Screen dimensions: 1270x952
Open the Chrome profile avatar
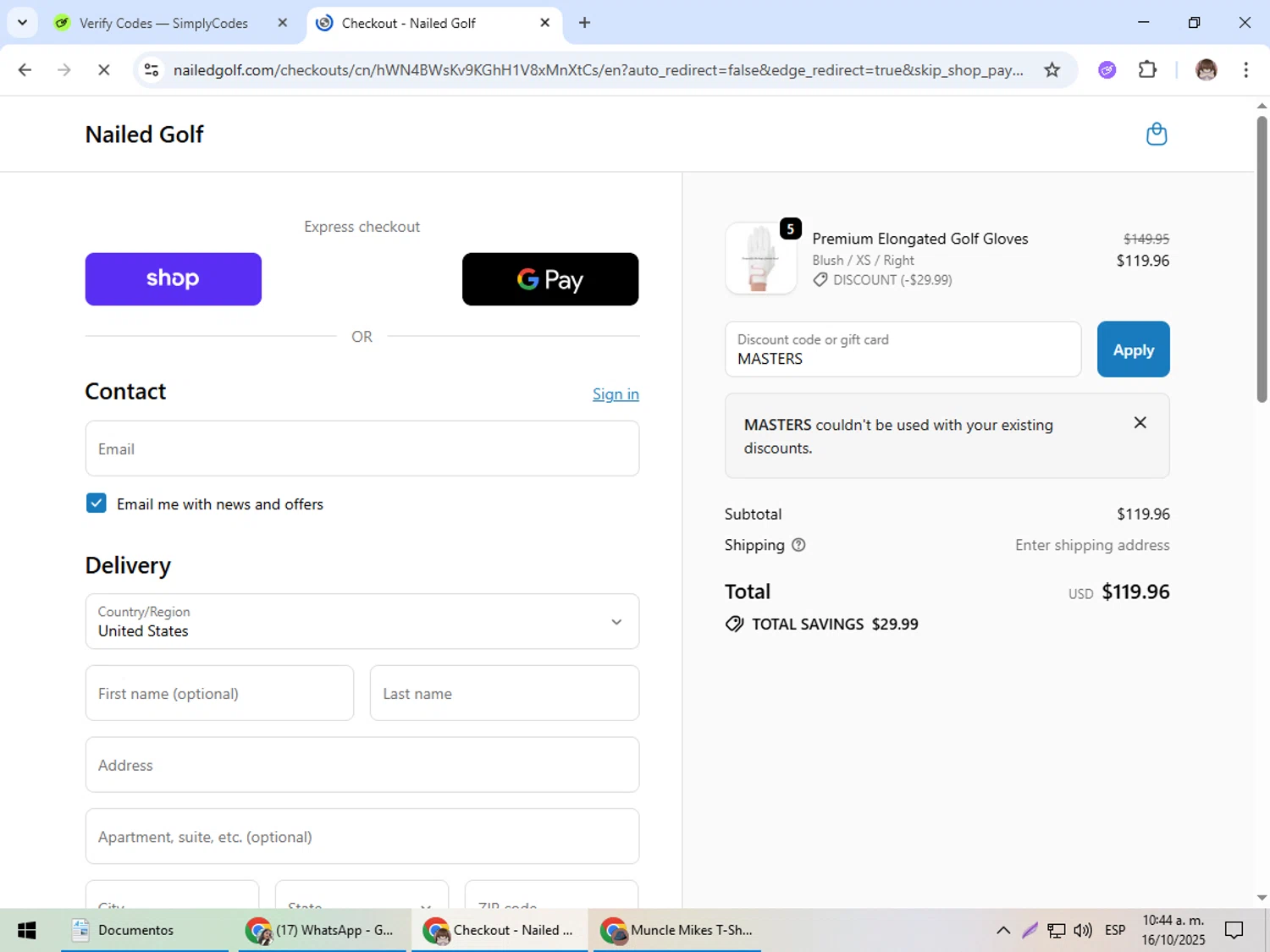1206,70
